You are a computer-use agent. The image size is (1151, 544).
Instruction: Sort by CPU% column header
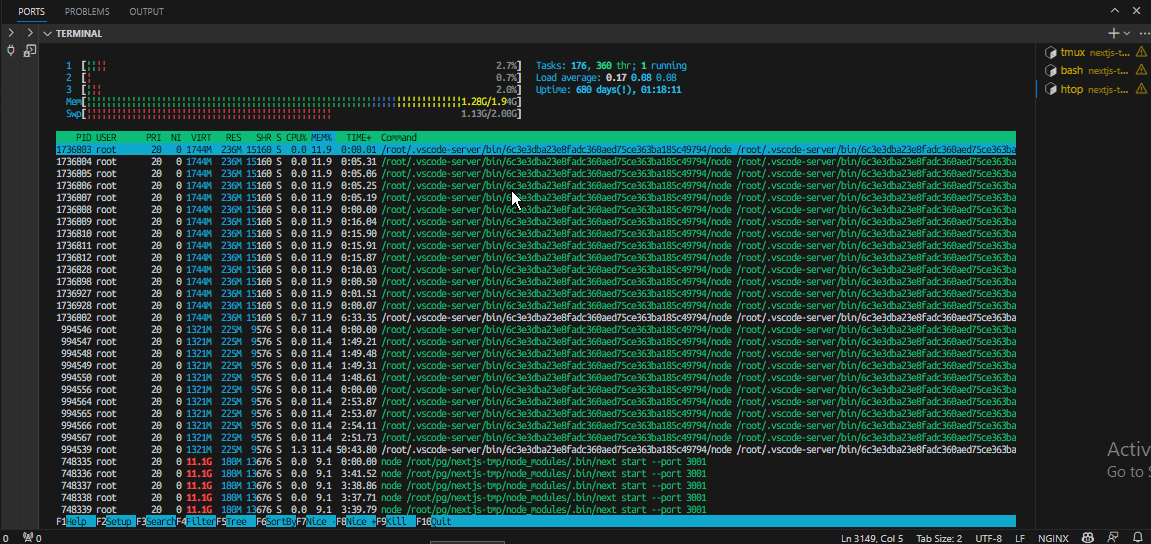click(x=297, y=137)
